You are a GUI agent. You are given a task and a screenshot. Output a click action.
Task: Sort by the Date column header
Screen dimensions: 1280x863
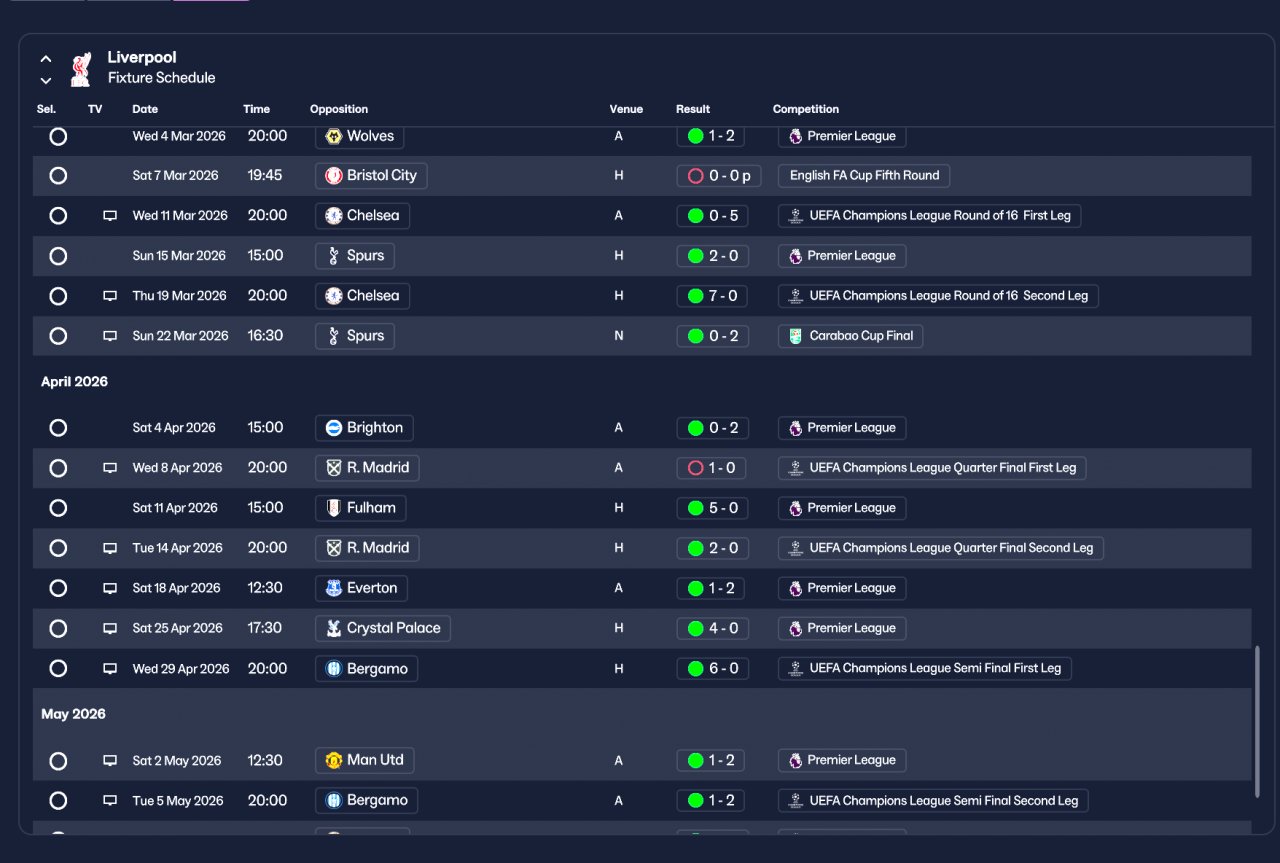[145, 109]
